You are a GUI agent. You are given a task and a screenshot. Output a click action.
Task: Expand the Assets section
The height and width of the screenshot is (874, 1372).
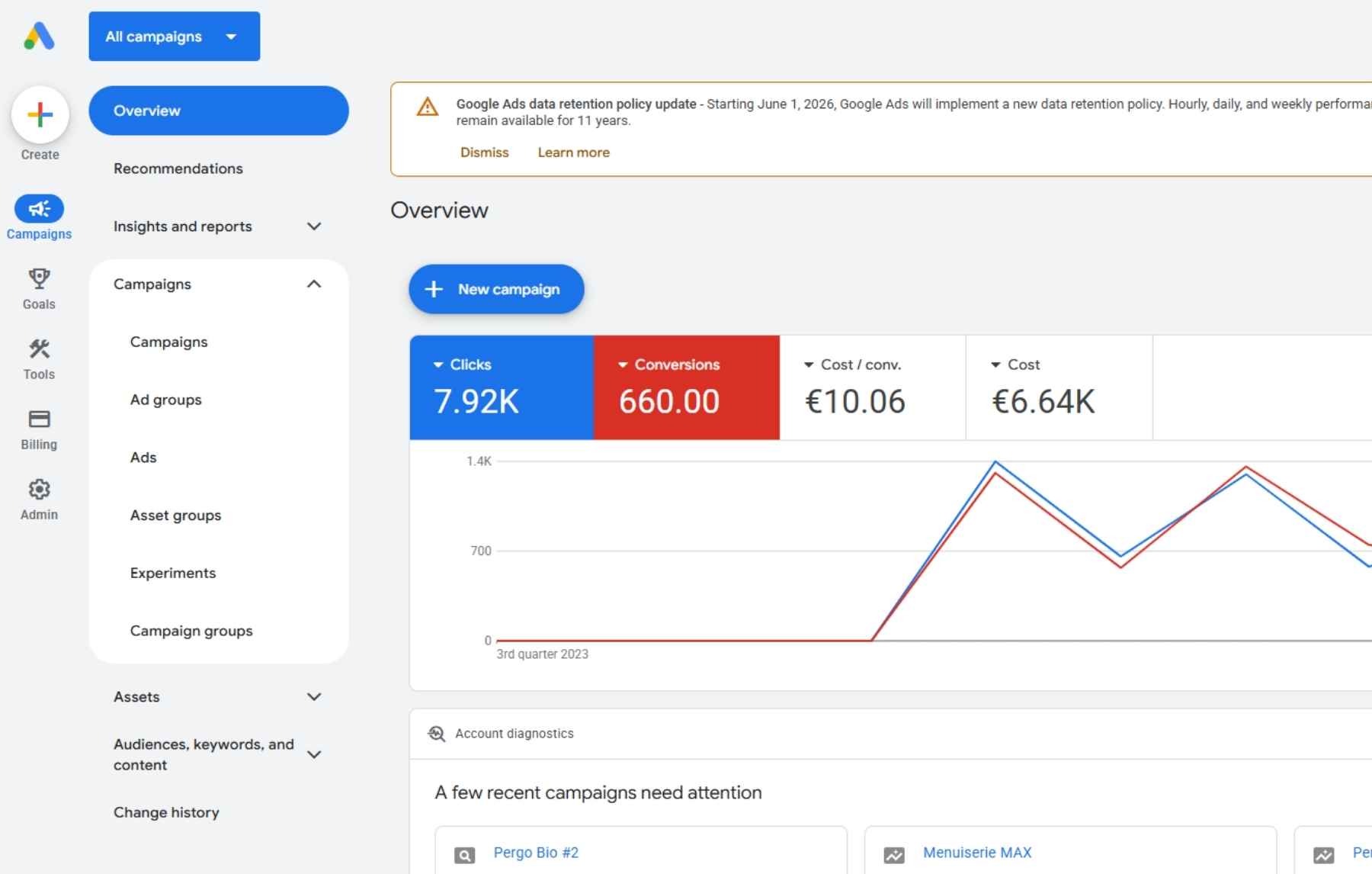pos(314,697)
